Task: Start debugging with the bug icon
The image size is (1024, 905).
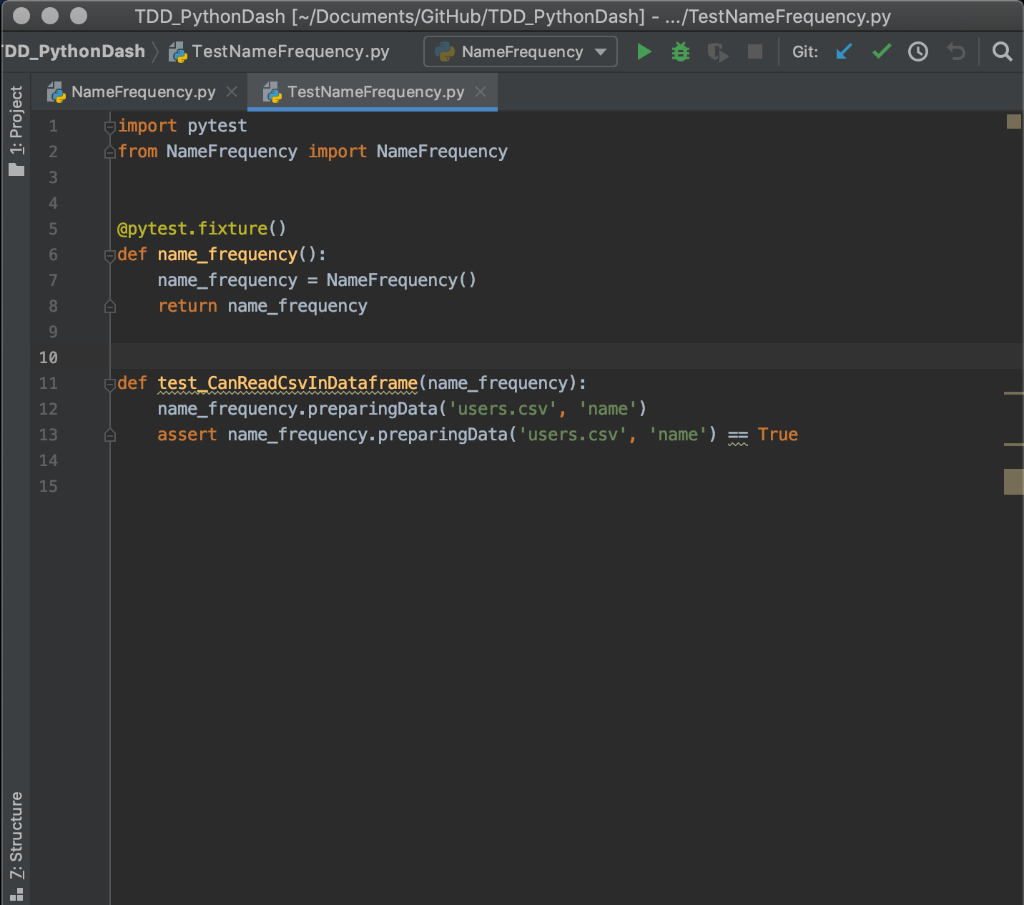Action: [681, 51]
